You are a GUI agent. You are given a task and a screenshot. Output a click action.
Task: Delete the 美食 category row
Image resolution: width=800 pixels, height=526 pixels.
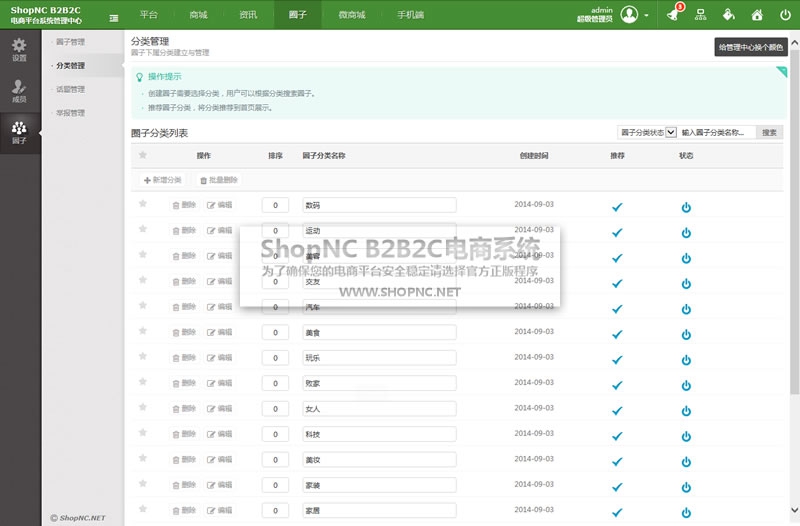[184, 333]
